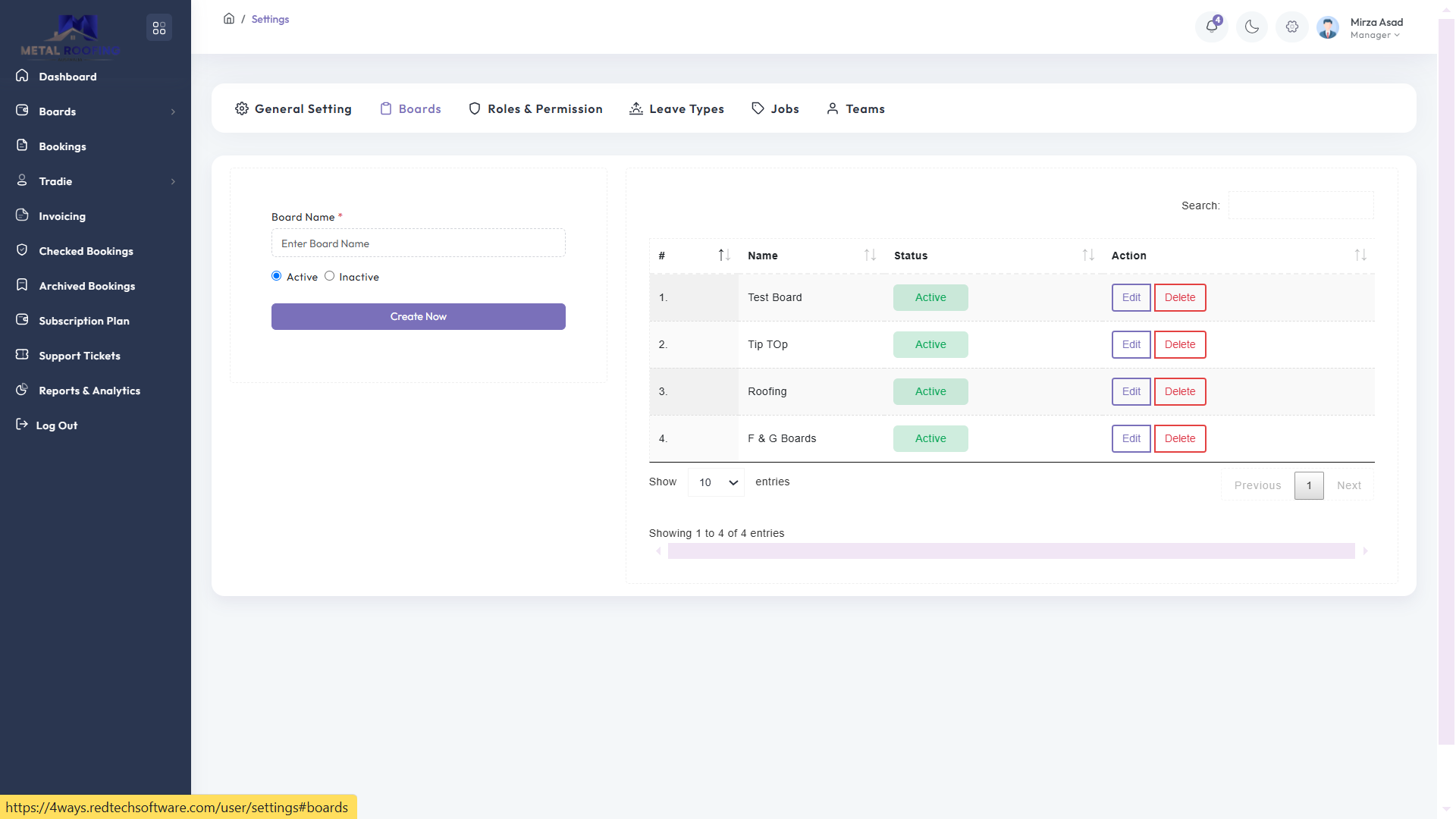Switch to Roles & Permission tab
Screen dimensions: 1456x819
point(535,109)
